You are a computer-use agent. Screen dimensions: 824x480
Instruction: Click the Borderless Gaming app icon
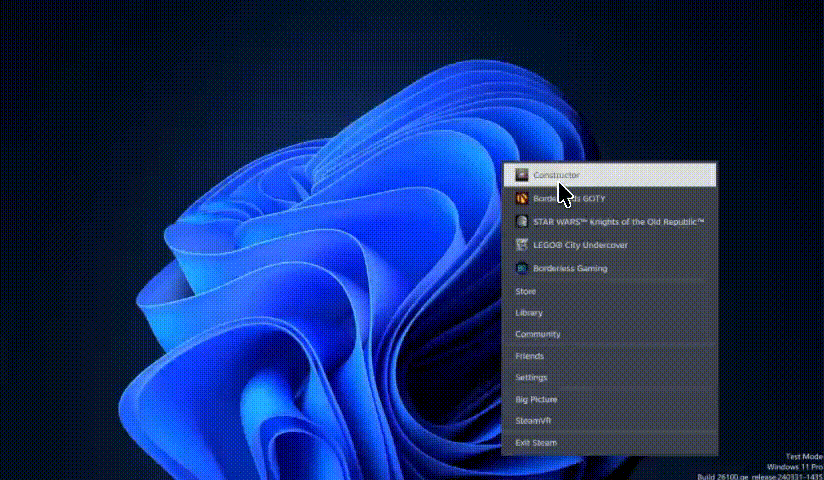[x=521, y=268]
